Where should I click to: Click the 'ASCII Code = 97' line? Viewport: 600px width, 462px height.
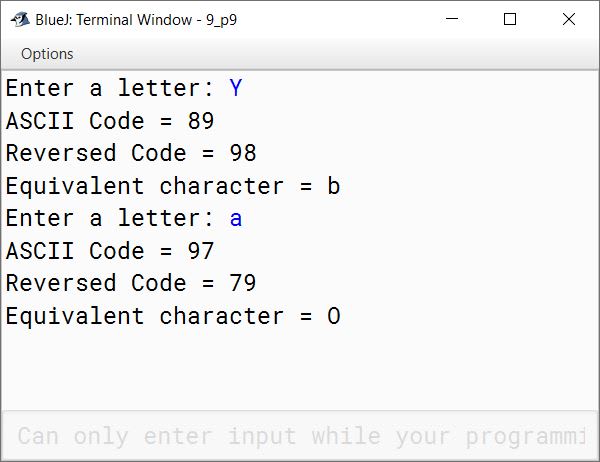point(110,251)
